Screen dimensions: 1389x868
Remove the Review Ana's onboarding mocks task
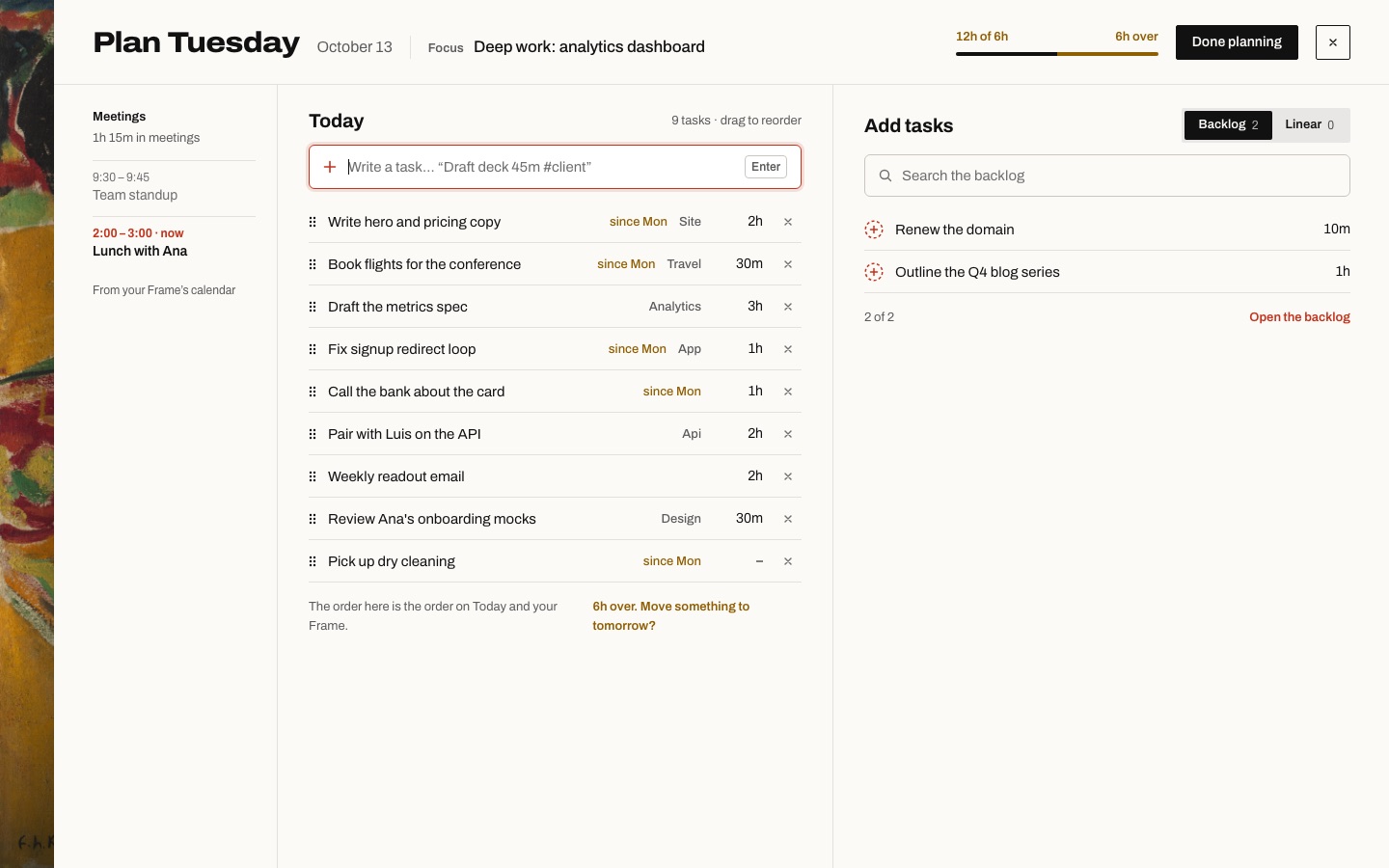(x=788, y=519)
